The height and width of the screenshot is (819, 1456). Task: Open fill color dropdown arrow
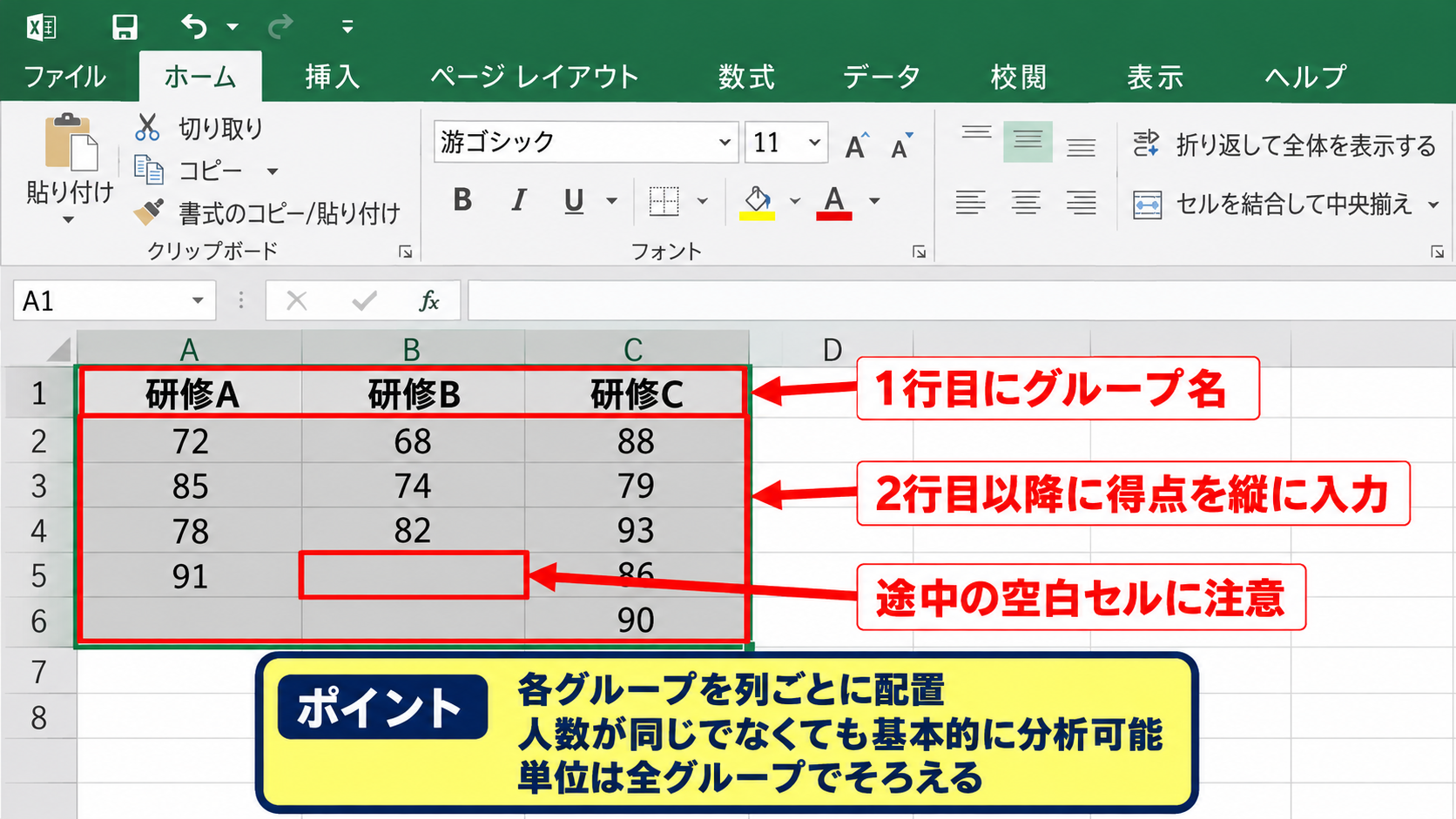795,201
